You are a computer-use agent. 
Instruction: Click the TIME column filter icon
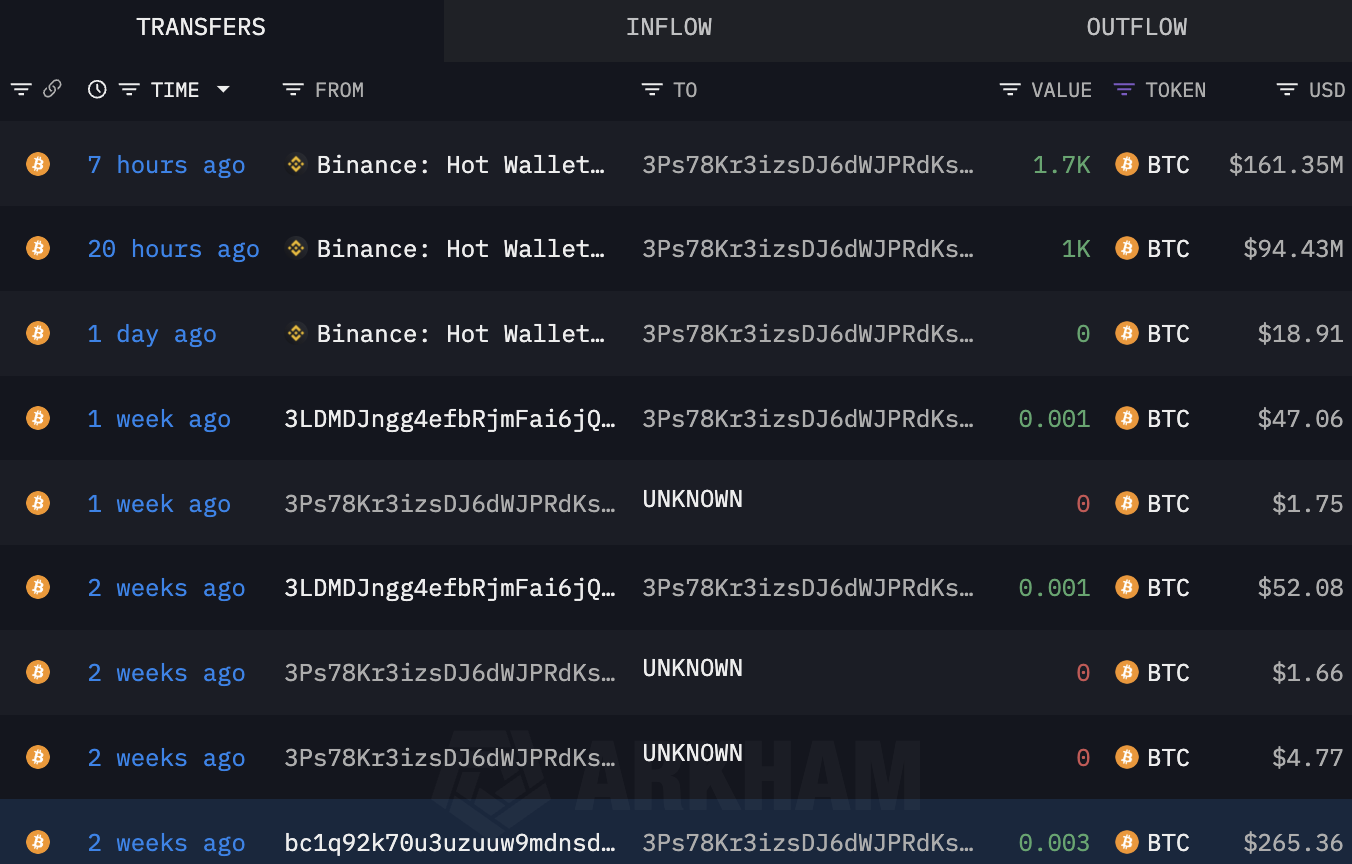[129, 90]
